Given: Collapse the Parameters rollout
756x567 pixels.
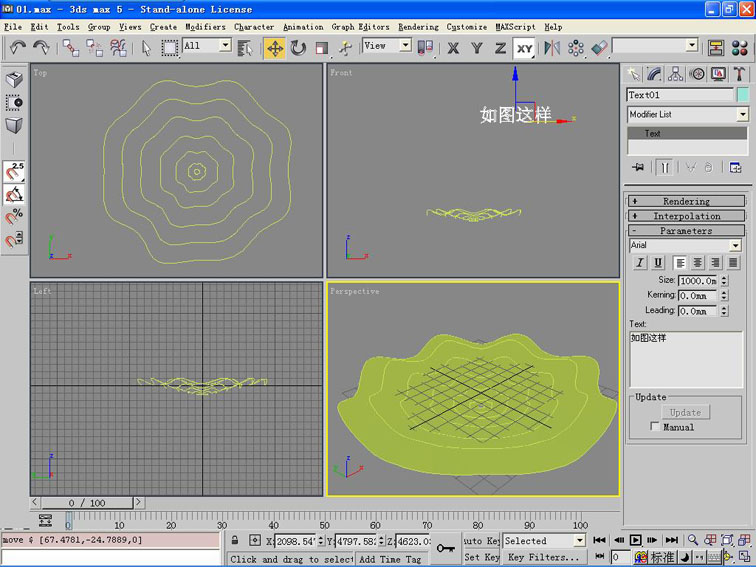Looking at the screenshot, I should (x=686, y=230).
